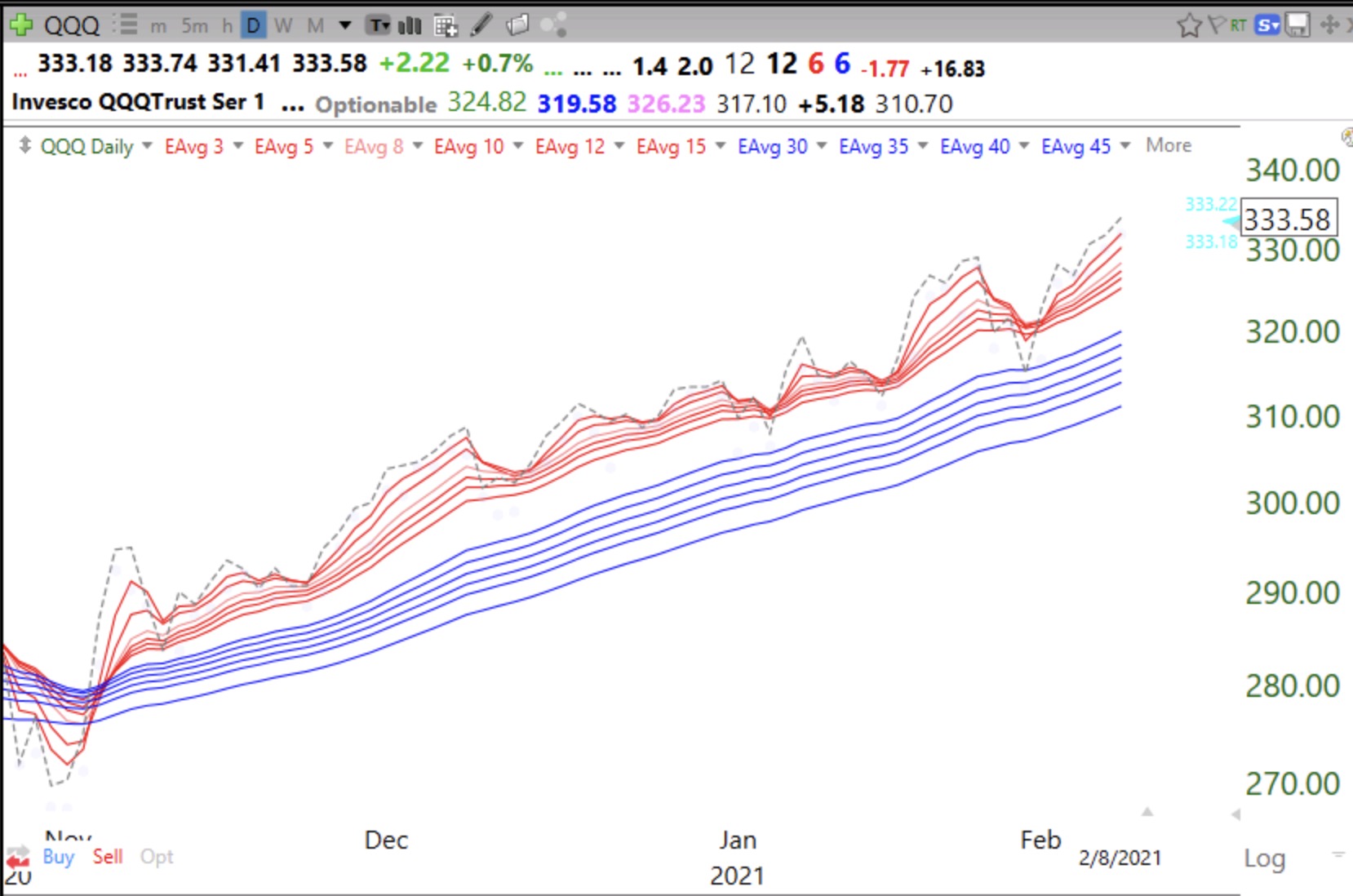Click the cyan last-price arrow marker
Image resolution: width=1353 pixels, height=896 pixels.
[1231, 222]
